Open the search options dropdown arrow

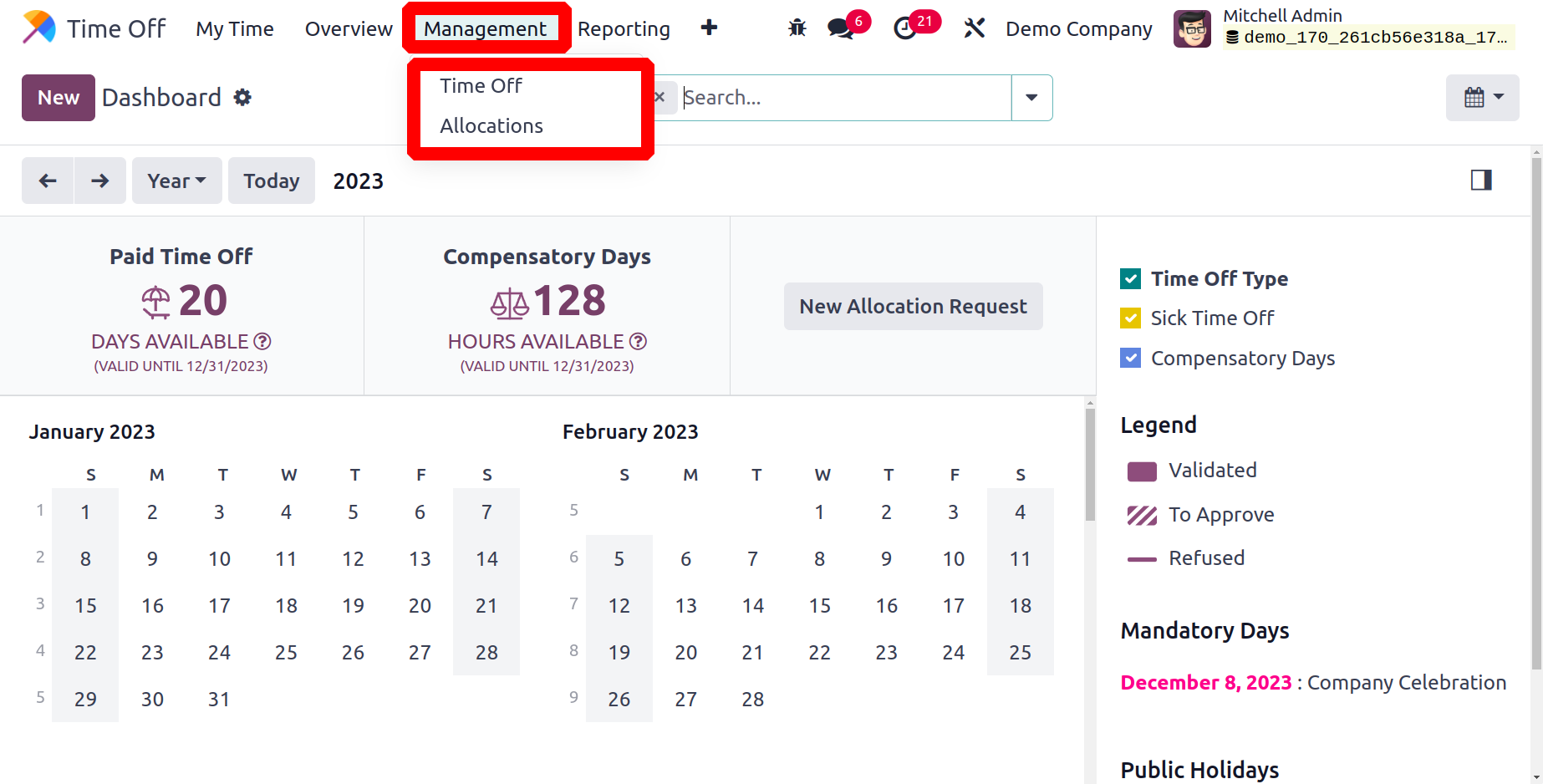point(1031,98)
